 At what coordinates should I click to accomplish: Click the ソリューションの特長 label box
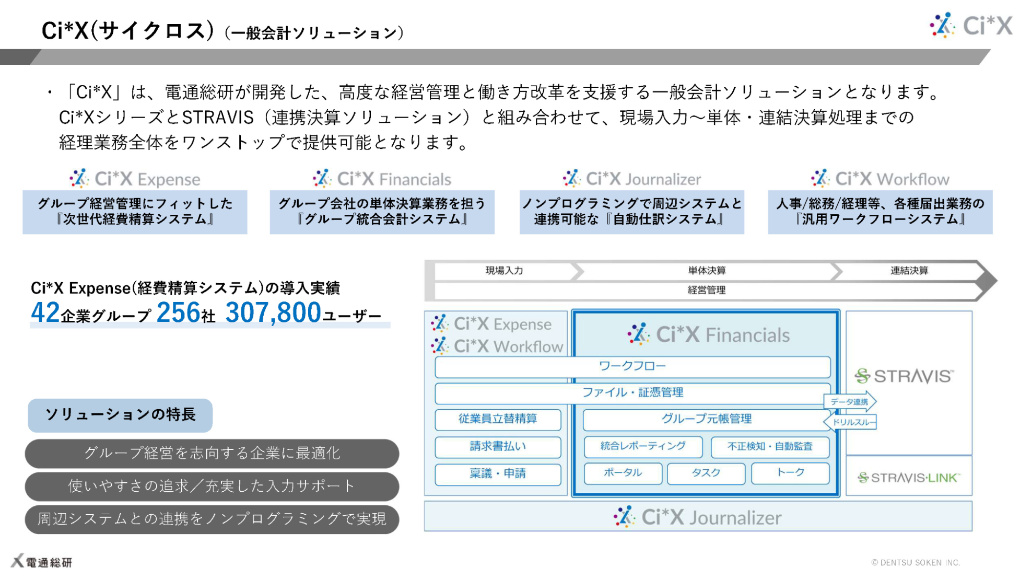coord(120,415)
